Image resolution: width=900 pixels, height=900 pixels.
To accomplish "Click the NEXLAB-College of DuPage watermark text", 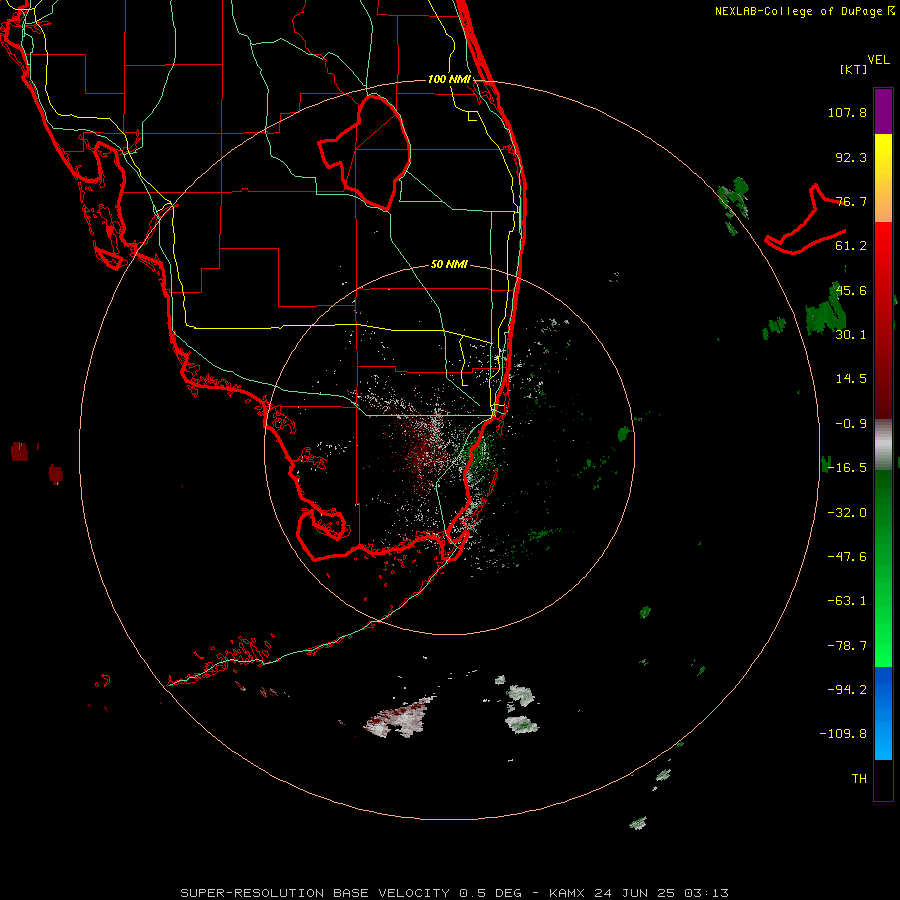I will click(x=805, y=11).
